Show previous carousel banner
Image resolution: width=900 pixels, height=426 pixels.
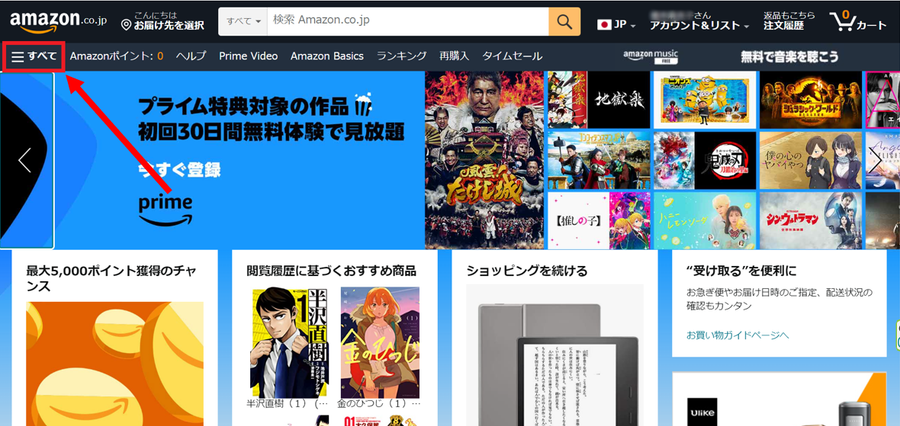(24, 160)
